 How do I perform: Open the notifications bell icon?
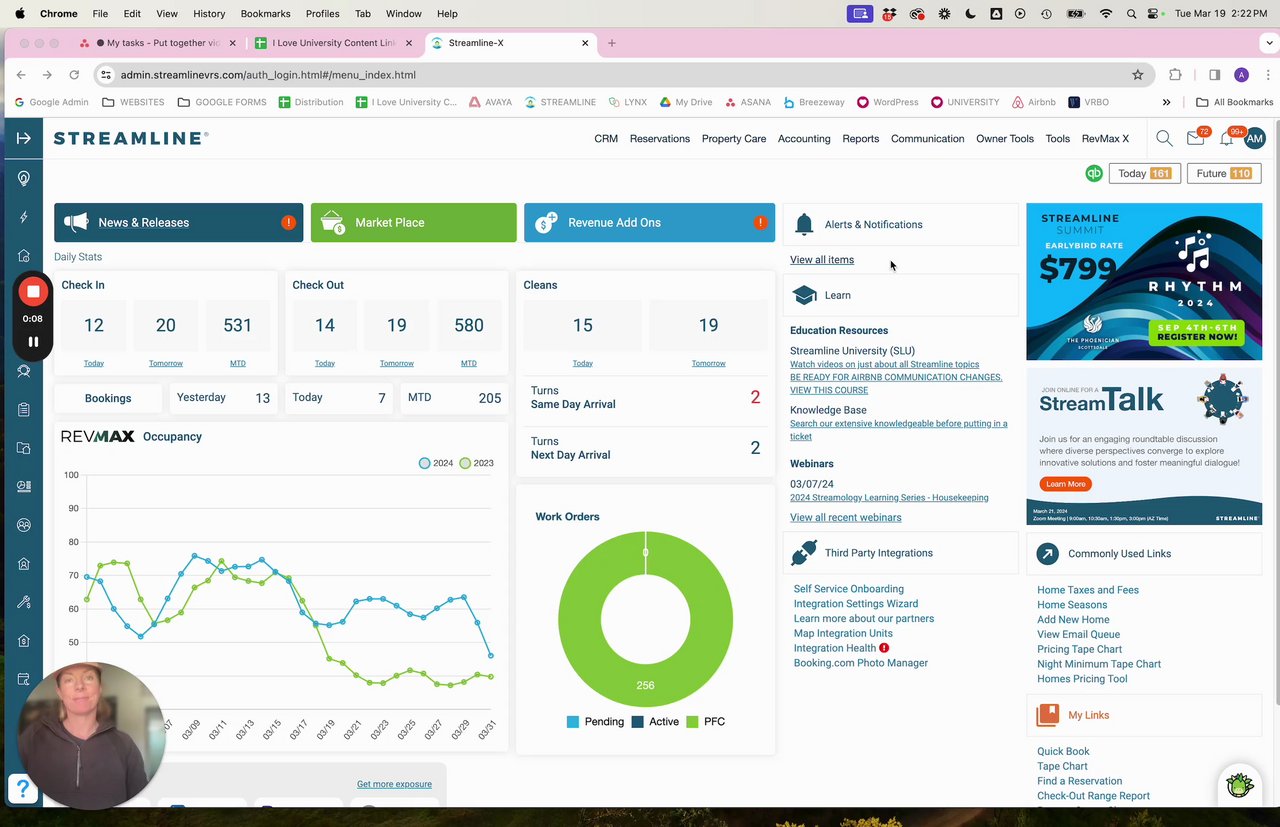[1226, 138]
